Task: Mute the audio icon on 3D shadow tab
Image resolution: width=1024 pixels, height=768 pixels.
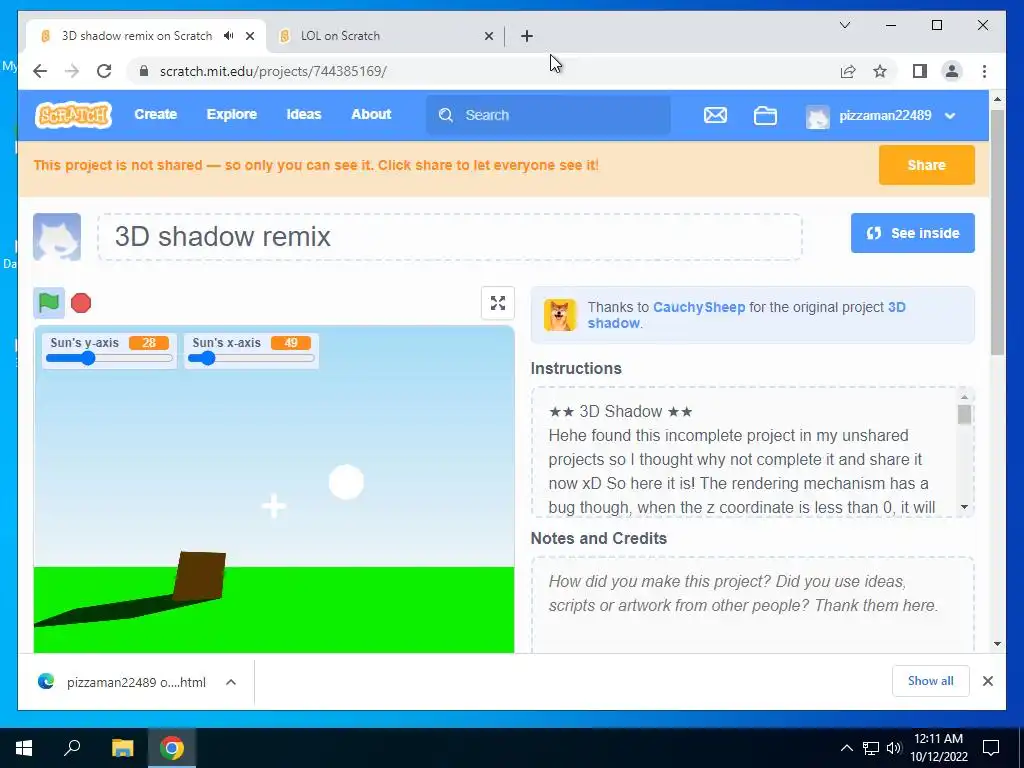Action: click(229, 36)
